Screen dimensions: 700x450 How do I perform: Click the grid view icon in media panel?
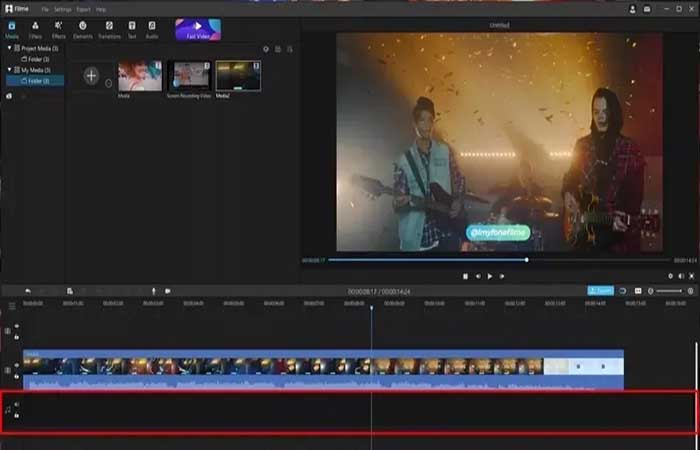278,49
